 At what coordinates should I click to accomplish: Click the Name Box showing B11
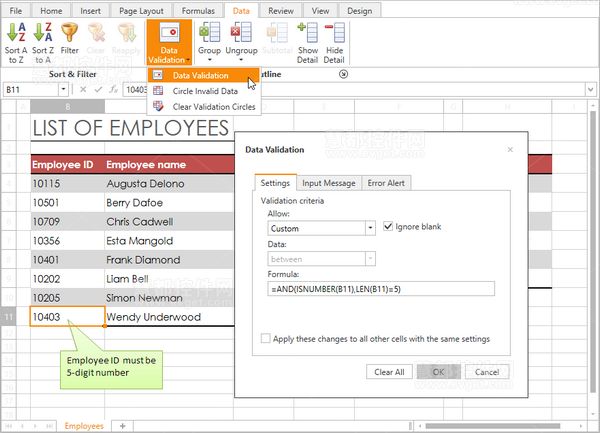[x=31, y=90]
